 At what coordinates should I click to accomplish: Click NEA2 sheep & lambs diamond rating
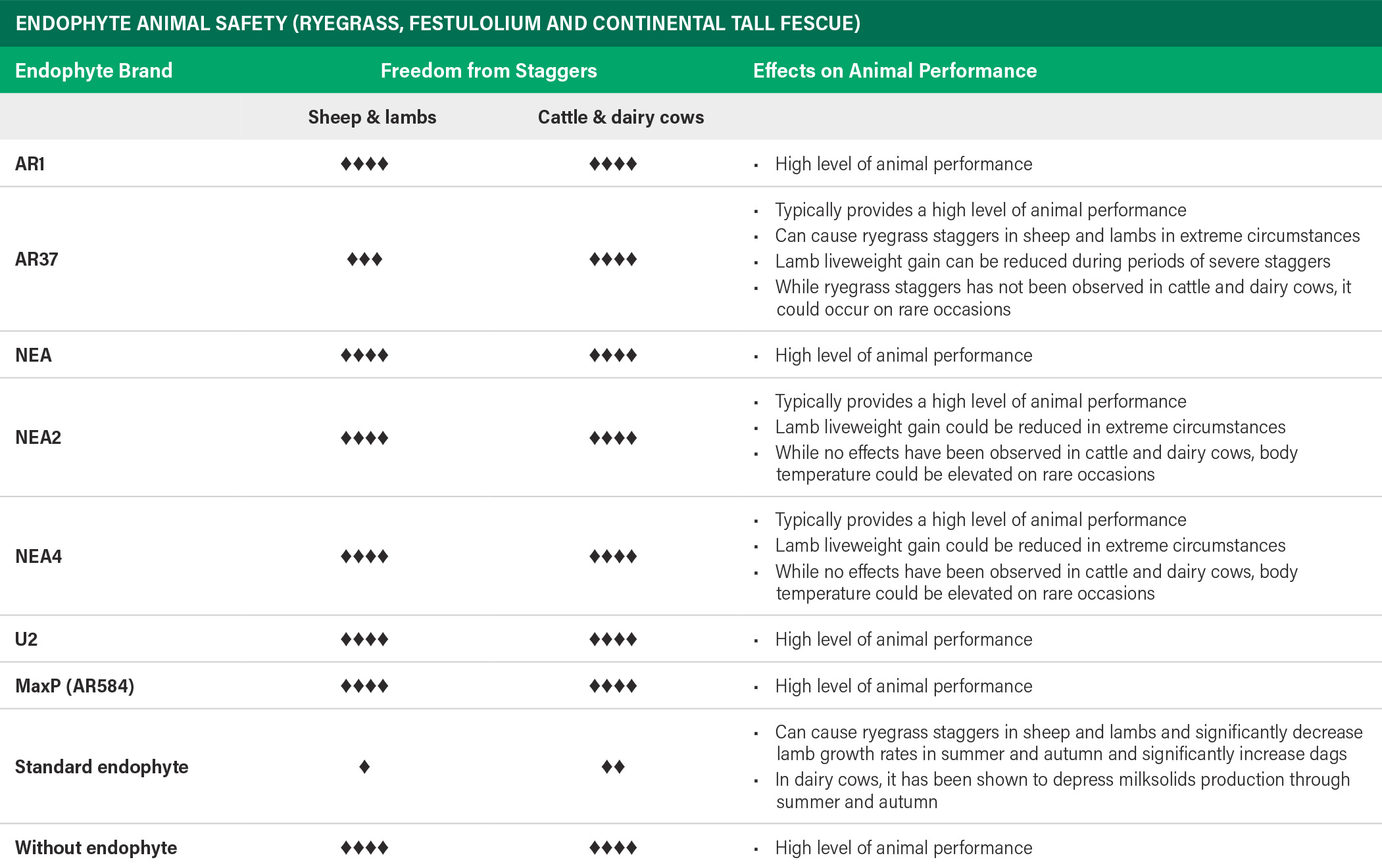pyautogui.click(x=364, y=438)
